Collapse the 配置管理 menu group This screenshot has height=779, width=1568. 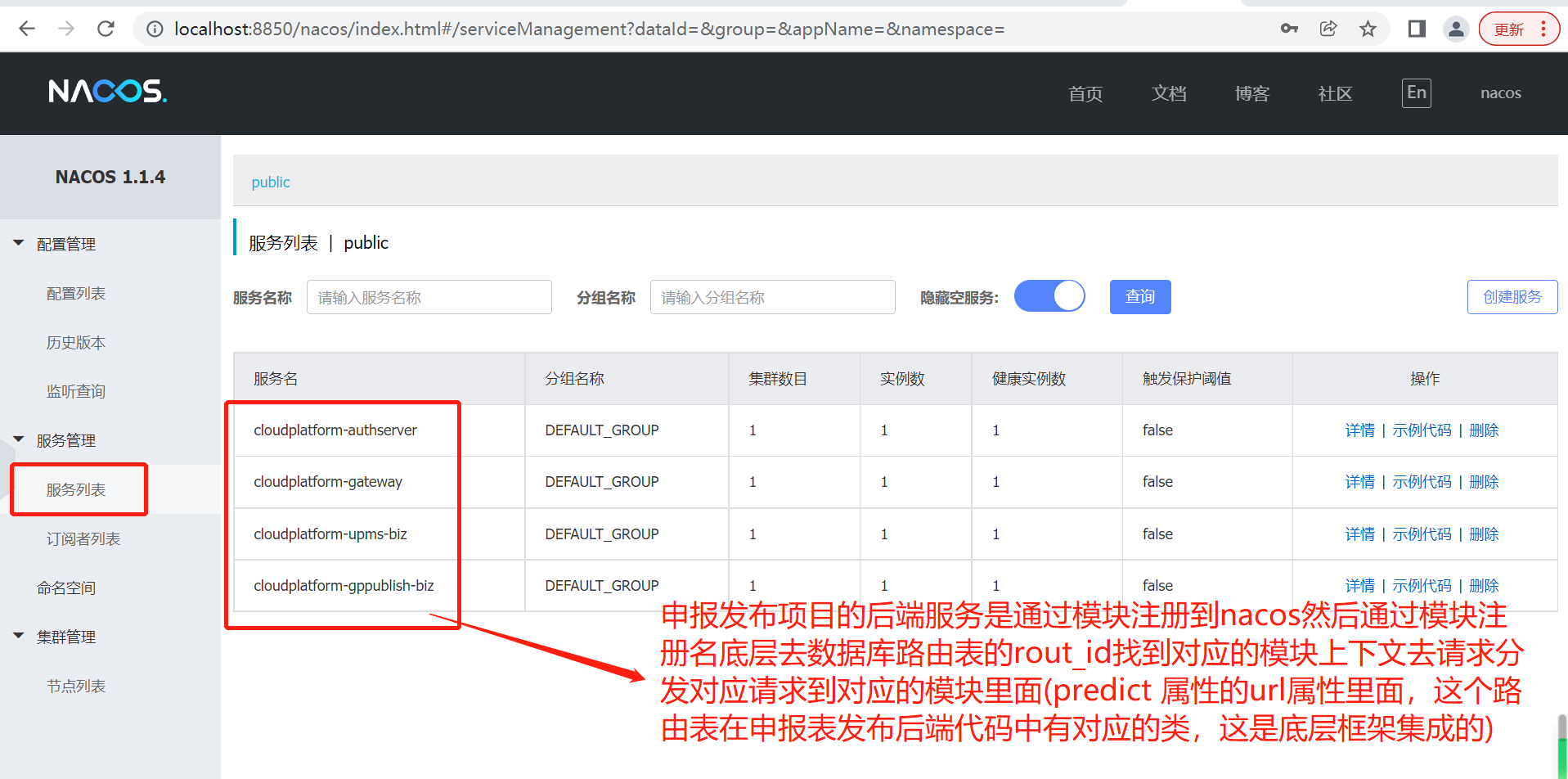19,243
